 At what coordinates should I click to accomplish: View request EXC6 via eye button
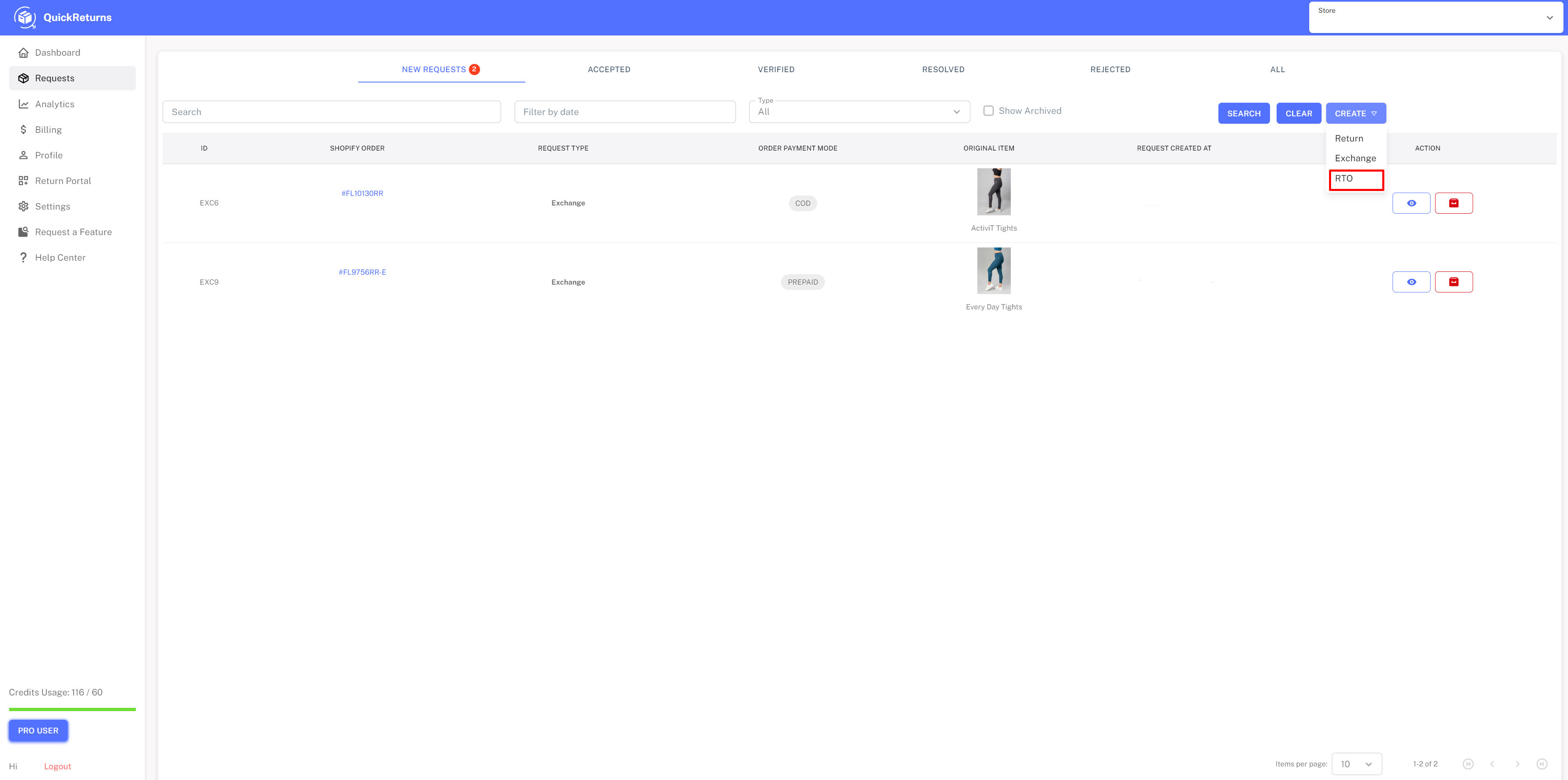click(1411, 203)
